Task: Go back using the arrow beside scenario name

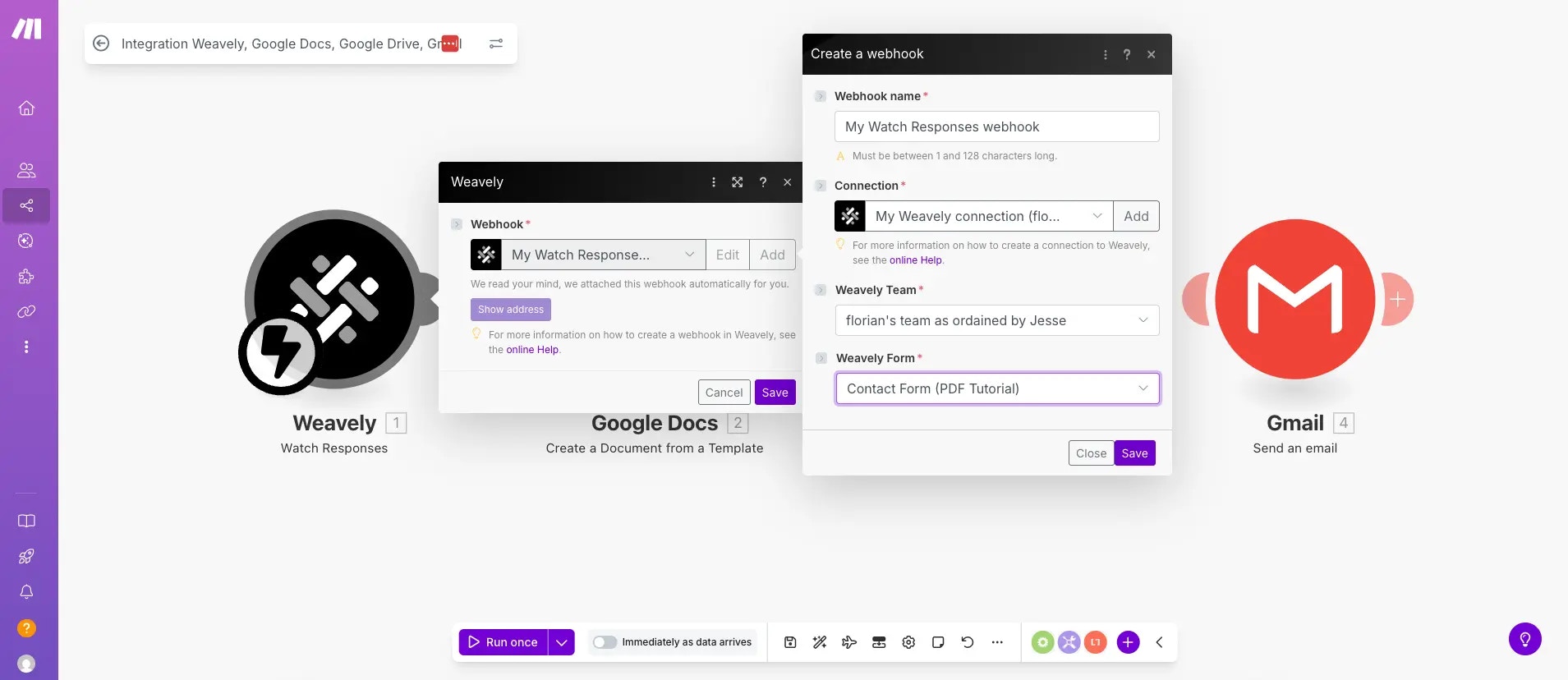Action: (101, 44)
